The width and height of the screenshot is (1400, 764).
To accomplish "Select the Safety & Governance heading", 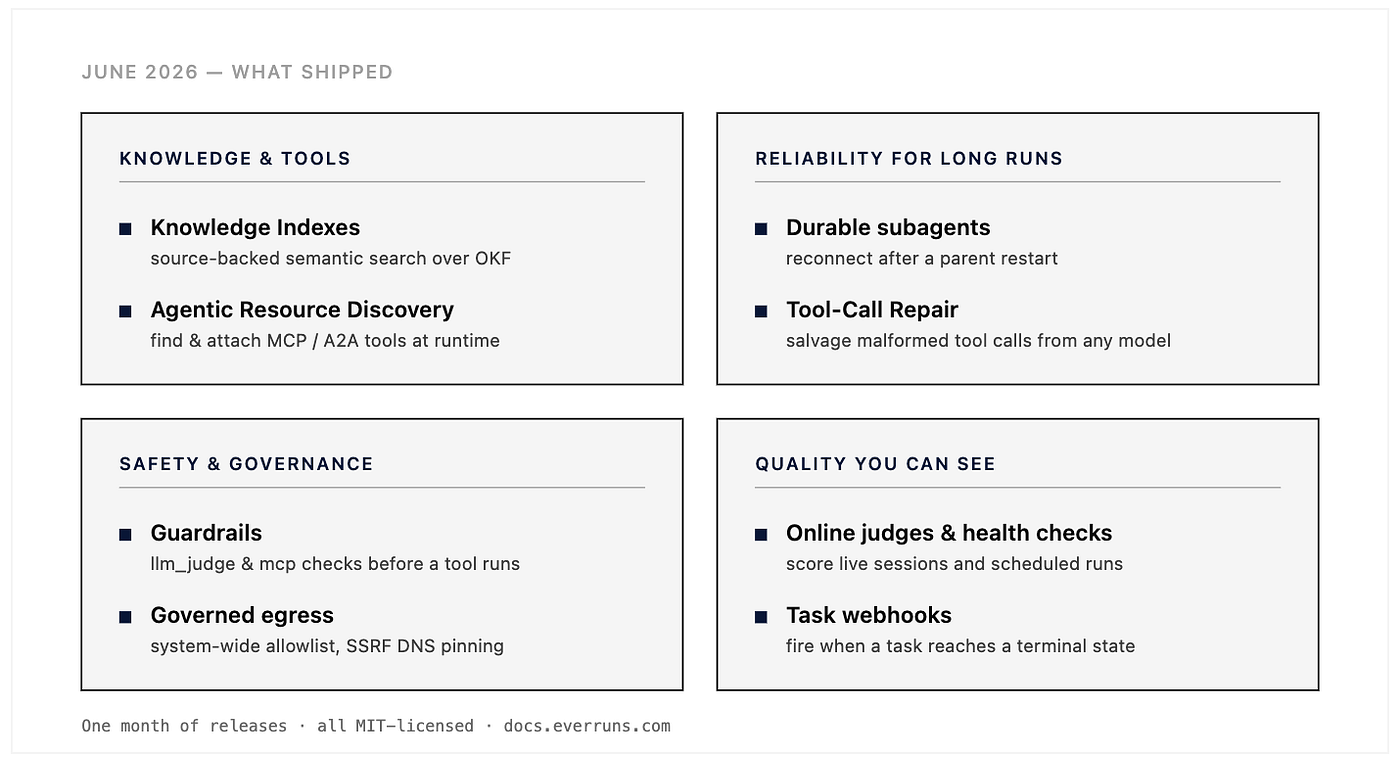I will pyautogui.click(x=246, y=464).
